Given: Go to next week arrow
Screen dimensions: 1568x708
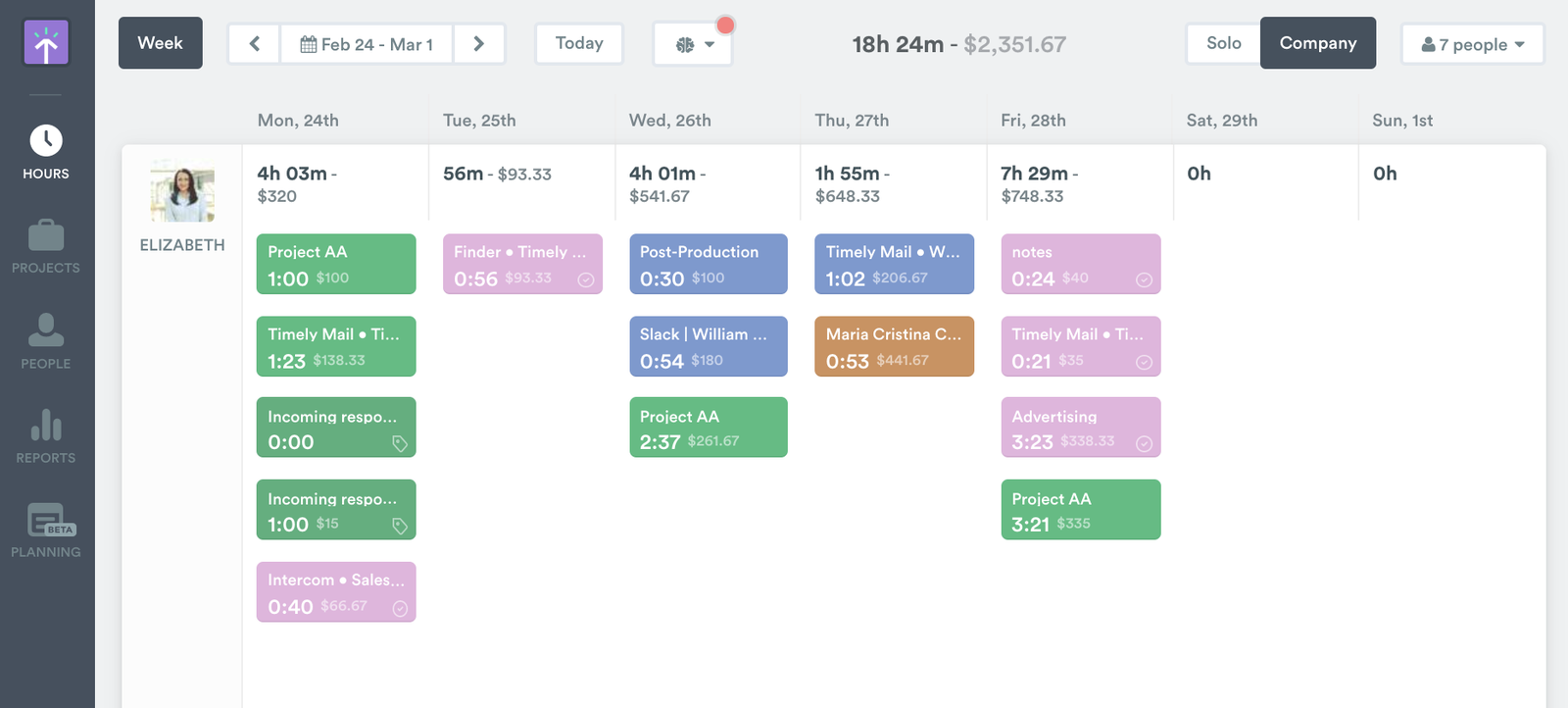Looking at the screenshot, I should point(478,44).
